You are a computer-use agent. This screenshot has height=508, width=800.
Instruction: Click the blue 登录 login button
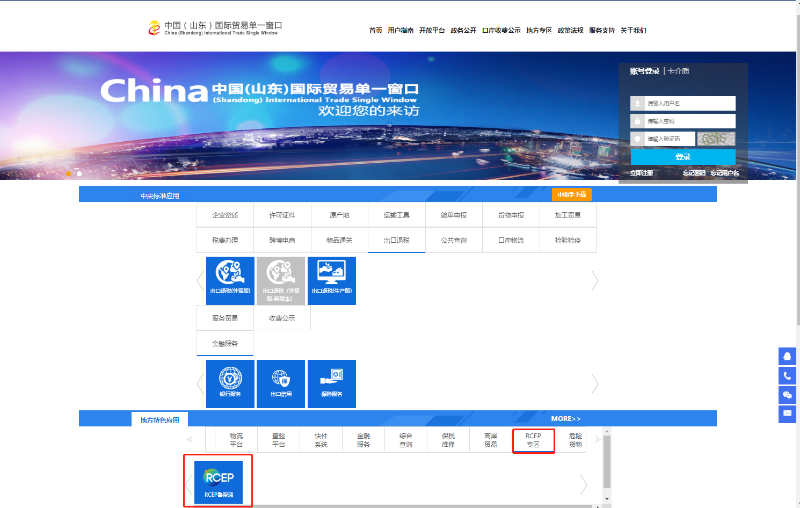point(683,157)
